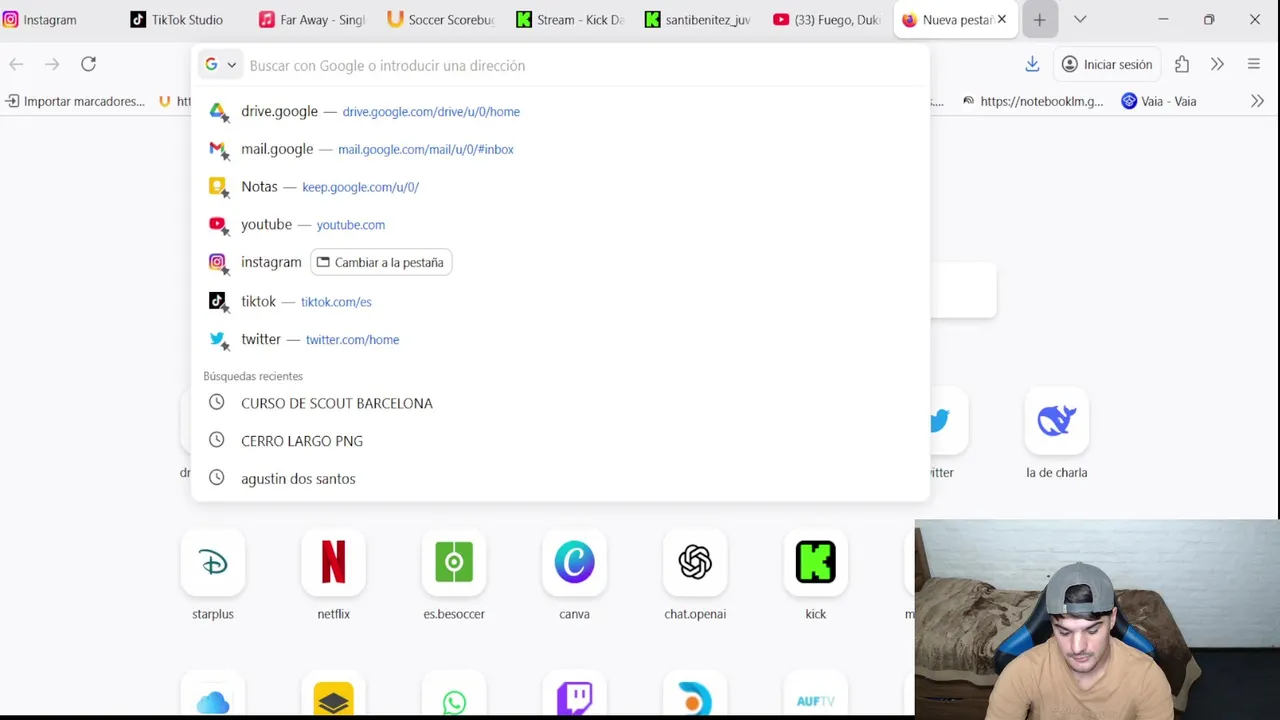Screen dimensions: 1280x720
Task: Switch to the Instagram tab
Action: pyautogui.click(x=60, y=20)
